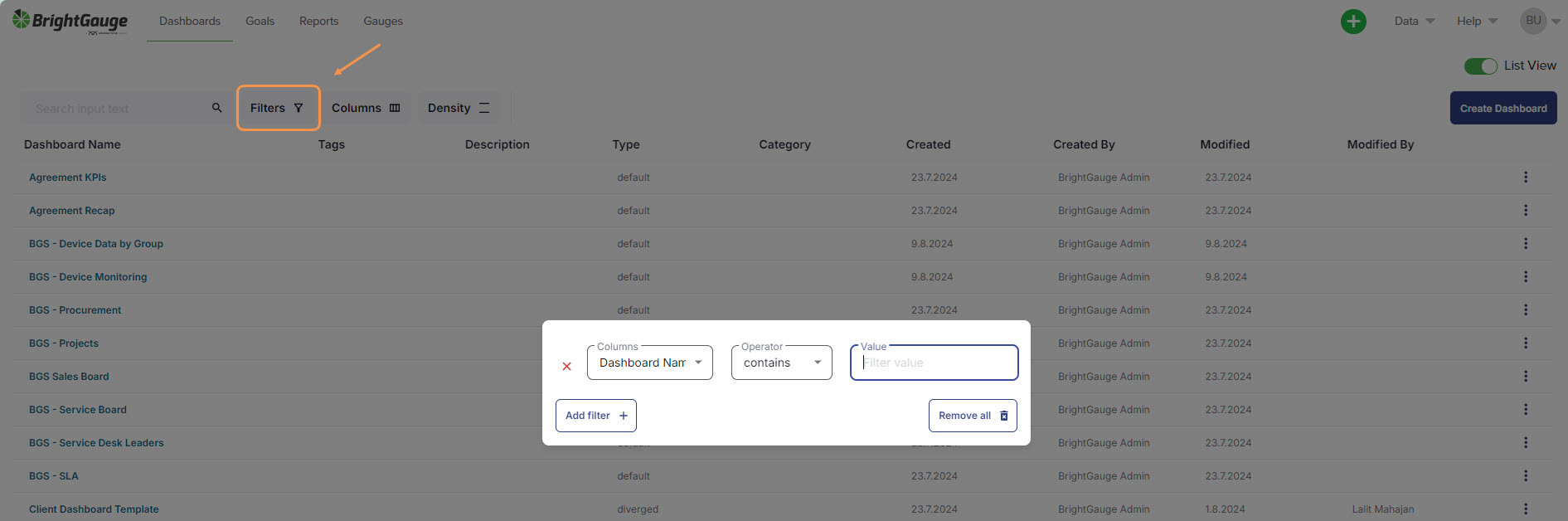Click the BrightGauge logo

[70, 21]
